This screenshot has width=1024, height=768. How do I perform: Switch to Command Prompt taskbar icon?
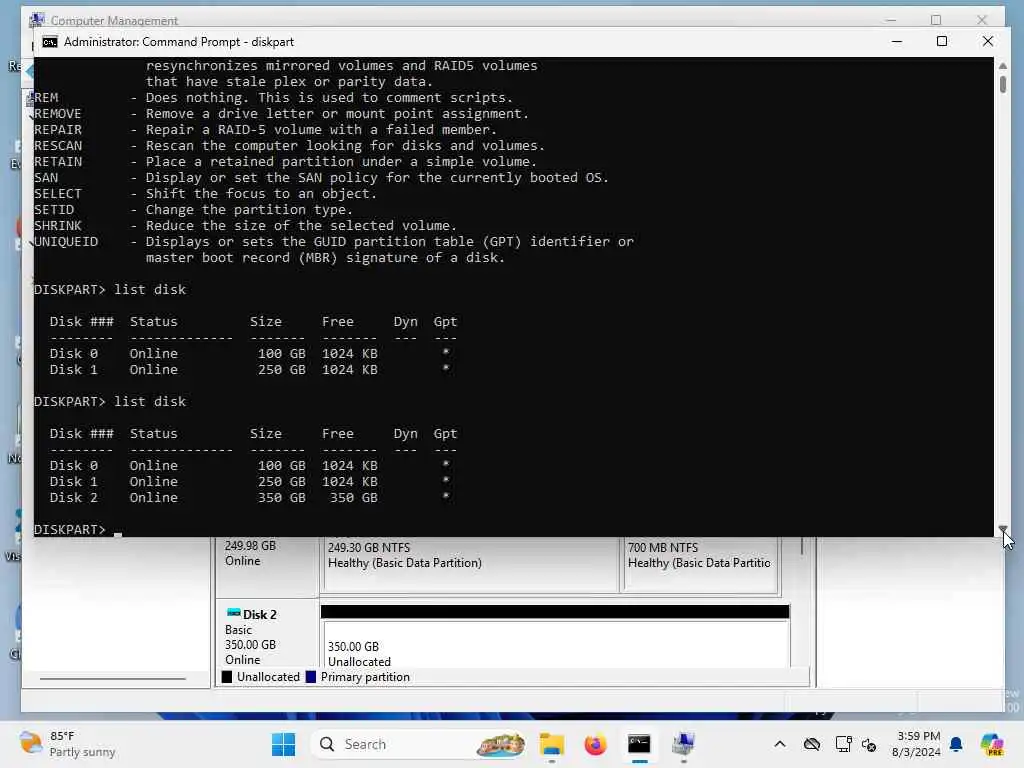point(639,744)
